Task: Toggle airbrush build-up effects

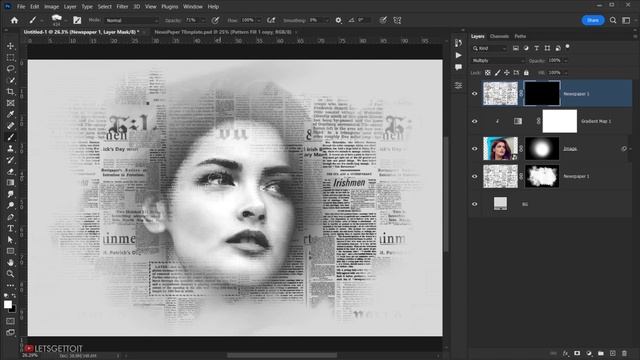Action: click(271, 20)
